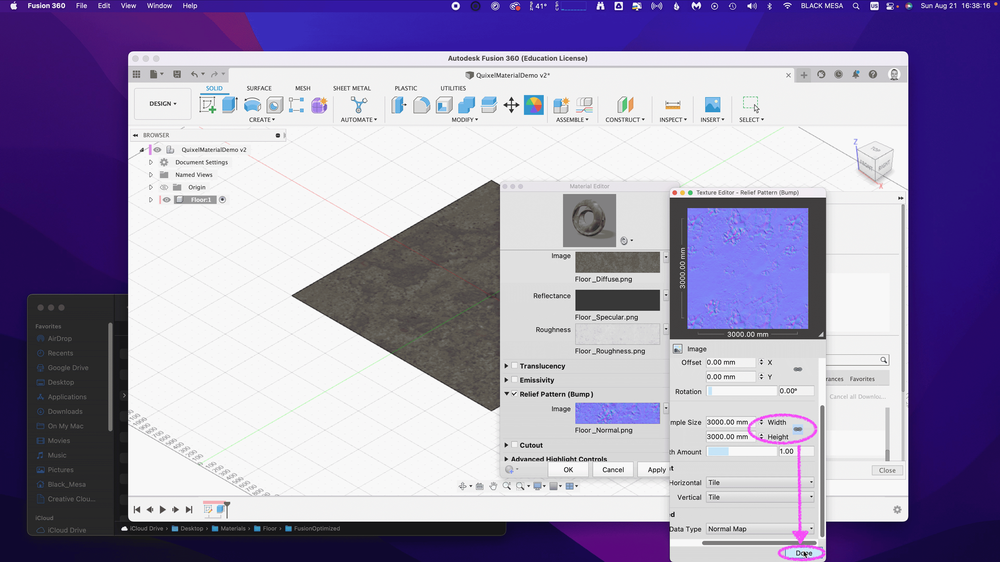The height and width of the screenshot is (562, 1000).
Task: Enable the Translucency checkbox
Action: [515, 366]
